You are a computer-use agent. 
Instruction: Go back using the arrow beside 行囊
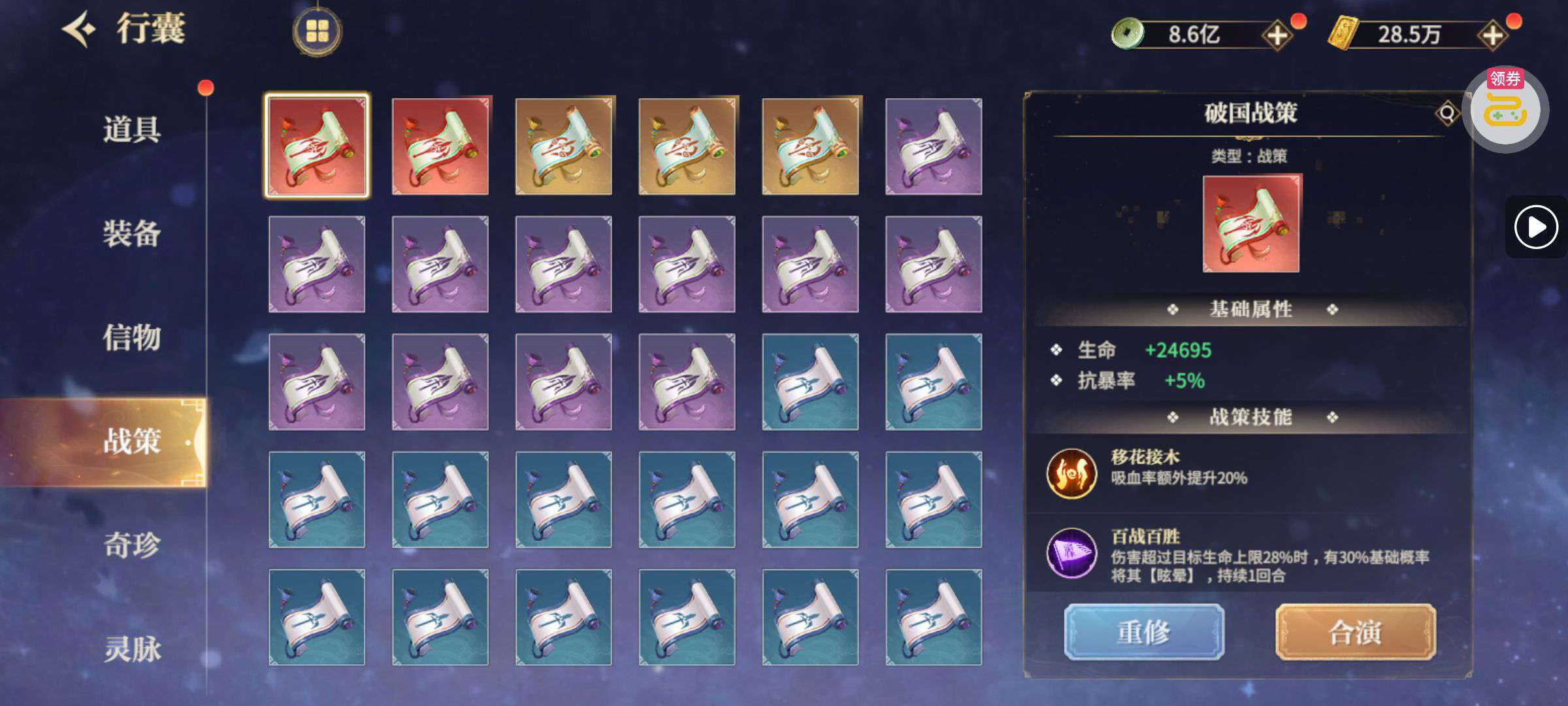[x=79, y=29]
